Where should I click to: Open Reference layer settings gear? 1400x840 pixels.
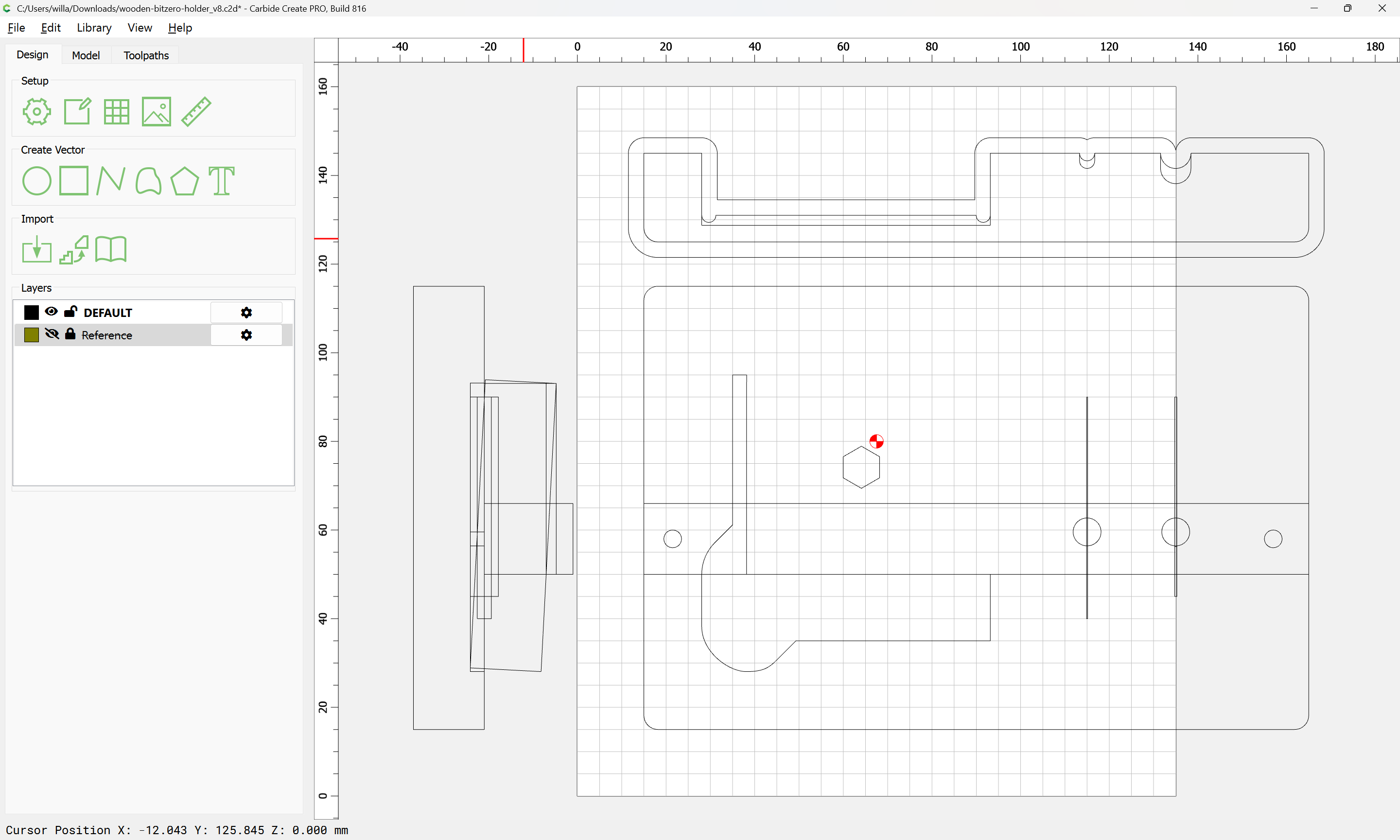(246, 335)
